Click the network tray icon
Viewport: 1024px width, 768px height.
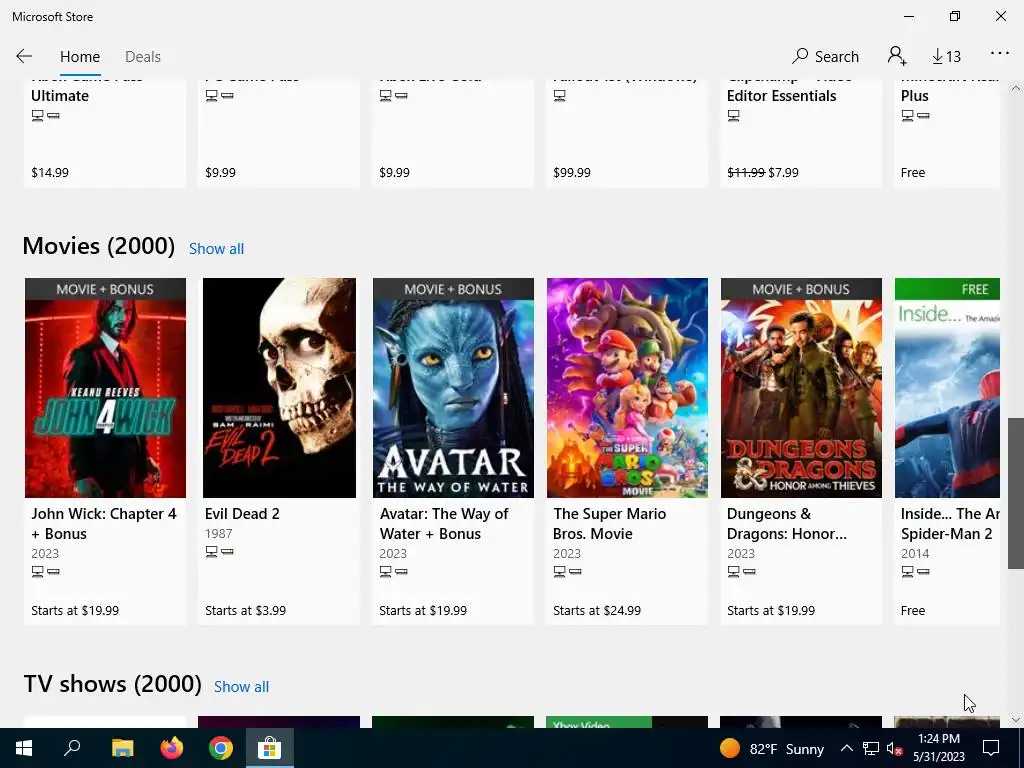pyautogui.click(x=871, y=748)
